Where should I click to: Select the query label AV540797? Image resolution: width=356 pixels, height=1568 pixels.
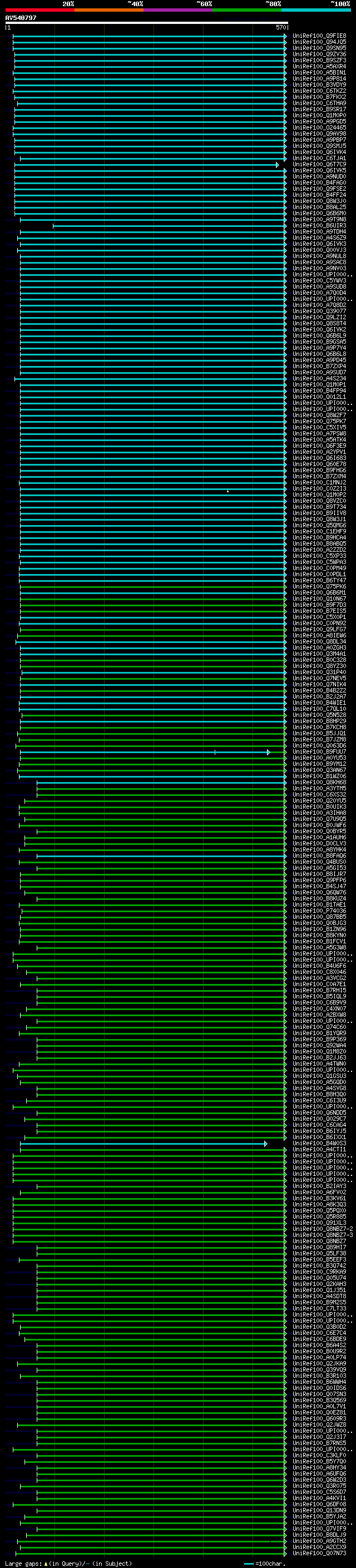(21, 18)
